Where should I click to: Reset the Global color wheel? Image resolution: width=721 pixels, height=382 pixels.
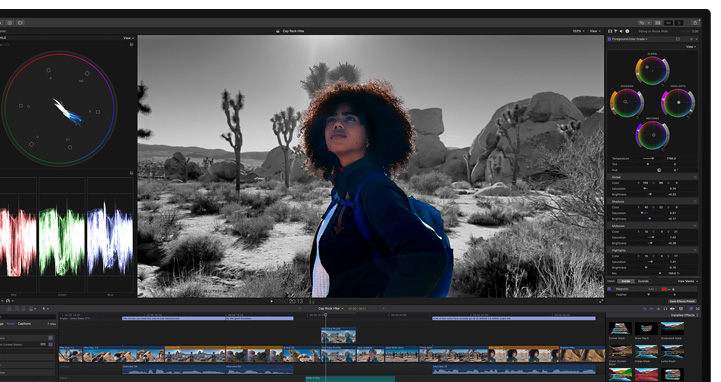pos(664,85)
